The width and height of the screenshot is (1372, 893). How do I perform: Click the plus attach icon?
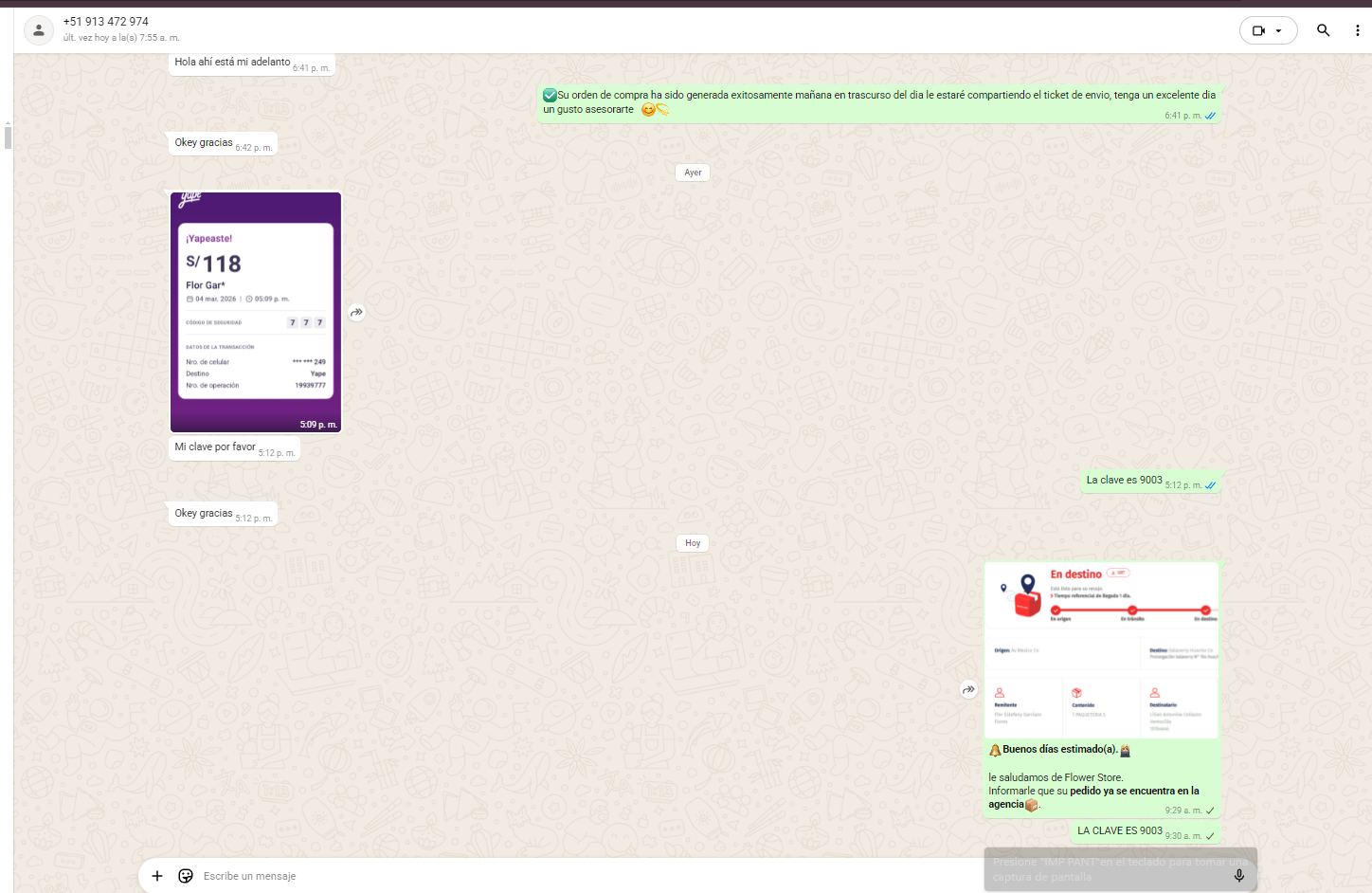[157, 876]
